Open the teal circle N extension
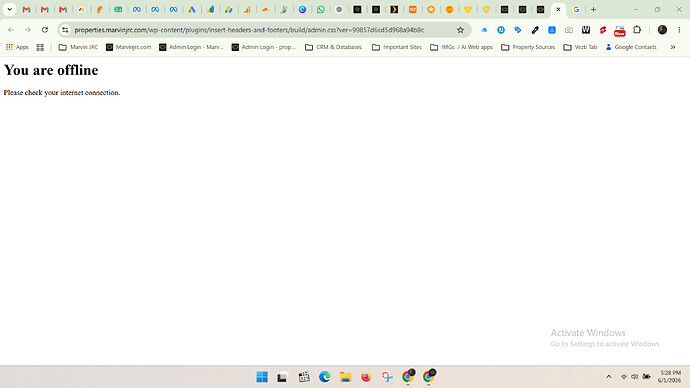The image size is (690, 388). click(501, 30)
